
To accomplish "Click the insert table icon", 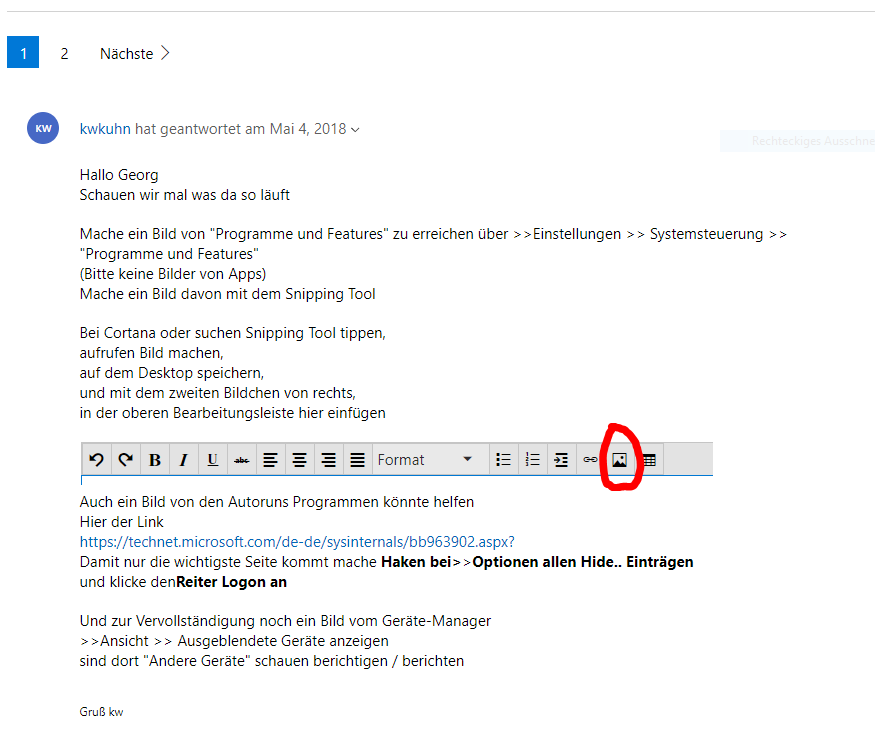I will click(649, 459).
